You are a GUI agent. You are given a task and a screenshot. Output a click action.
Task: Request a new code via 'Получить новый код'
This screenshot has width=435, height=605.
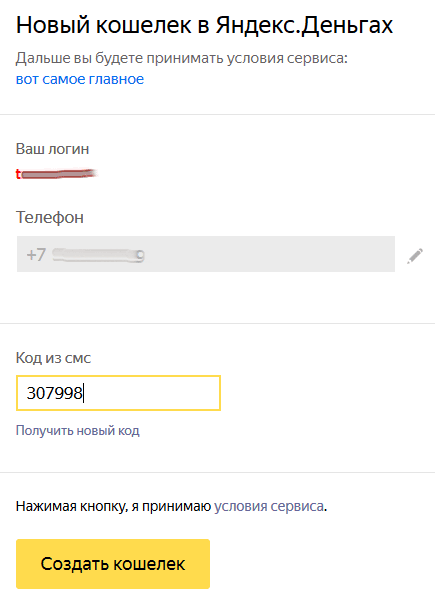(78, 430)
